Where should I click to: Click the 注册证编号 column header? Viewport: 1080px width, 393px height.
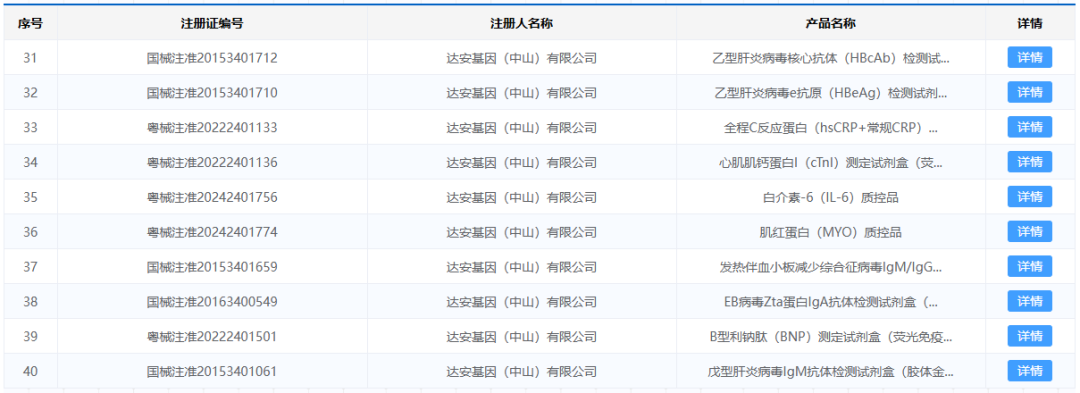point(212,23)
